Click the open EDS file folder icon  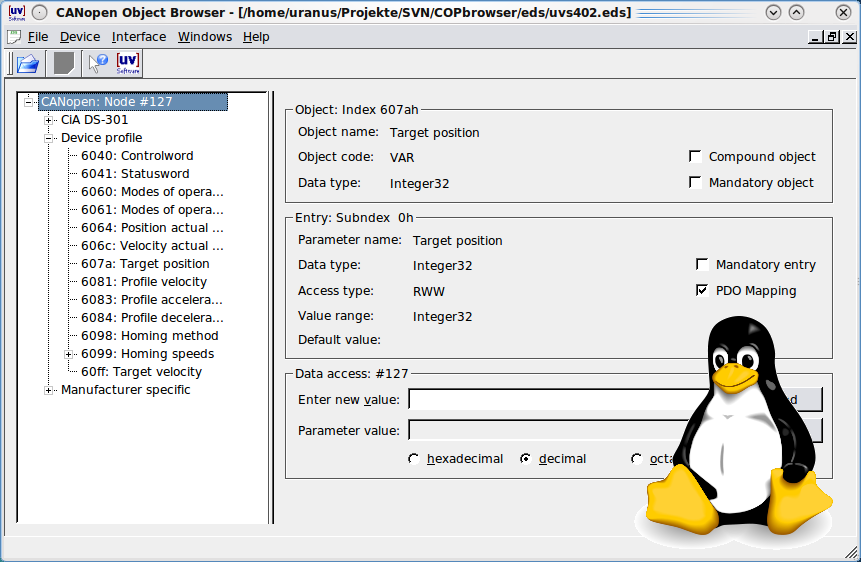pos(27,64)
